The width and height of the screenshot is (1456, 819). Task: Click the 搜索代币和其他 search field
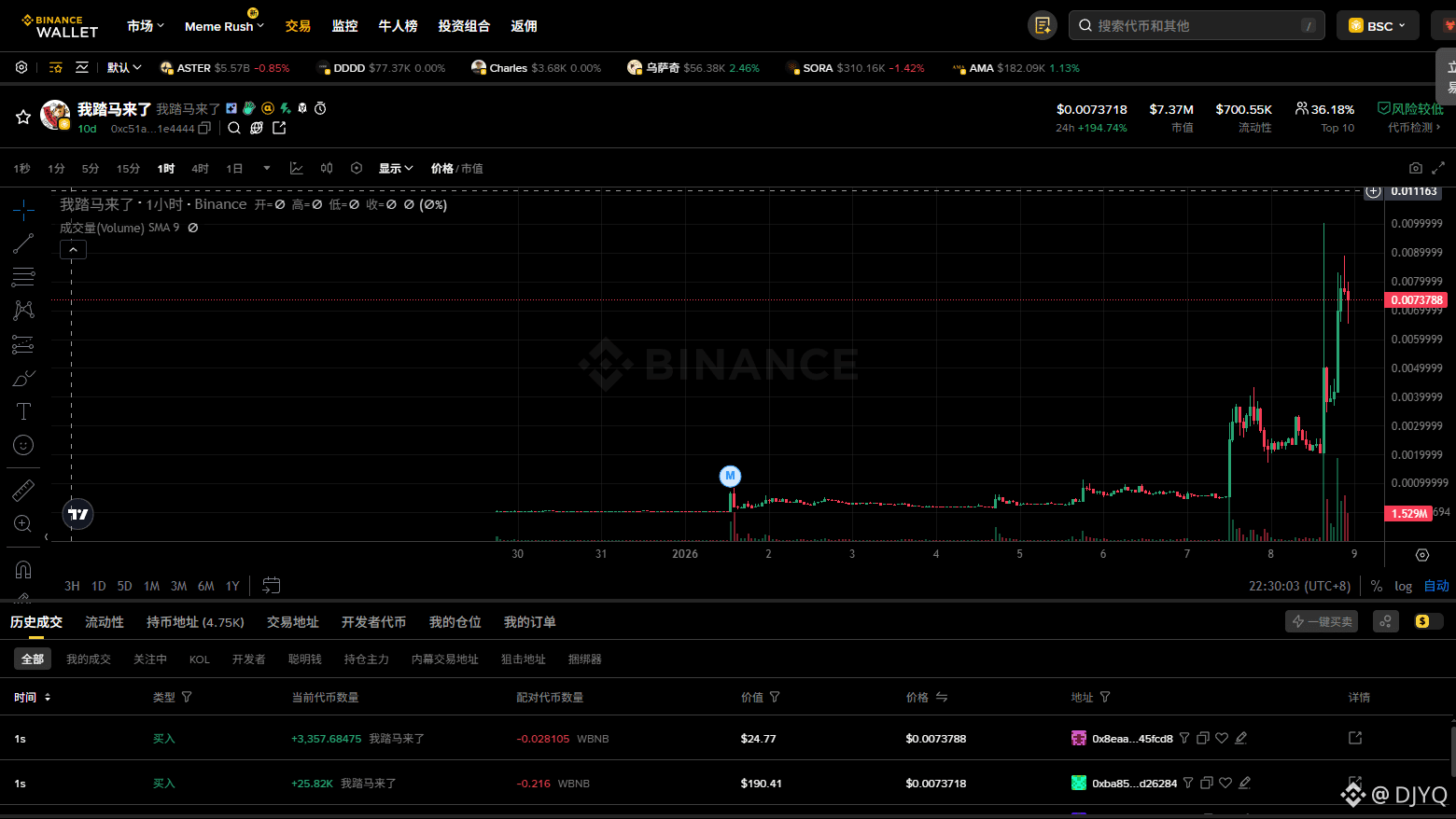point(1195,25)
